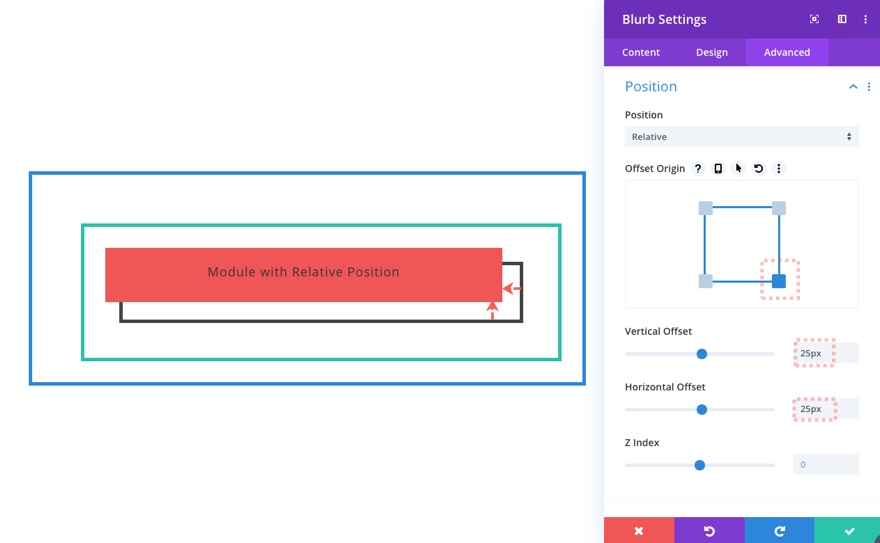
Task: Click the Offset Origin hover cursor icon
Action: pos(738,169)
